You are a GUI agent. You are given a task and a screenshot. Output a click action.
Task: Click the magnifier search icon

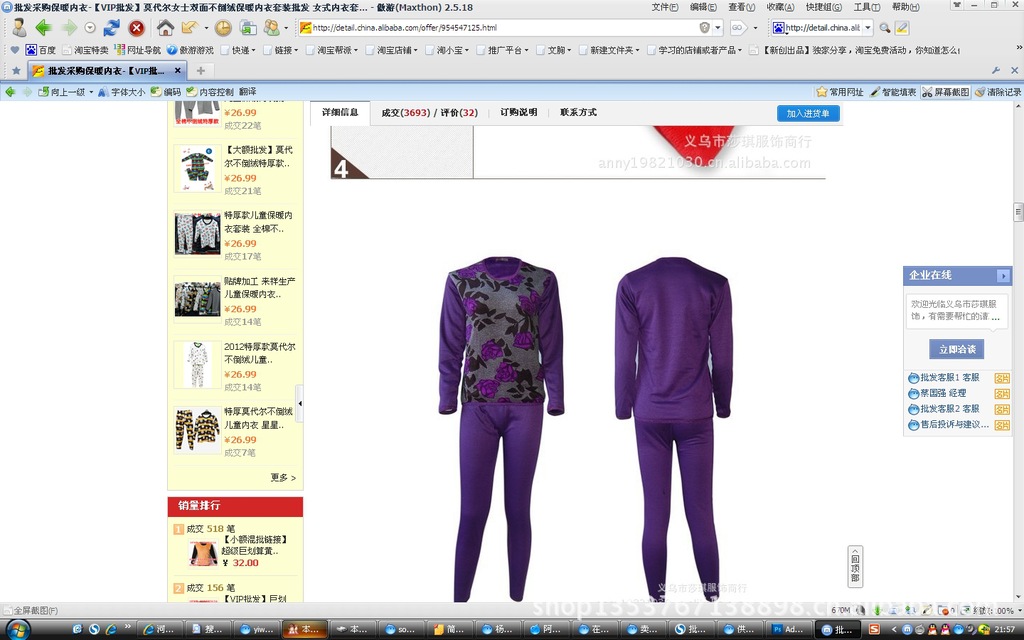(884, 27)
